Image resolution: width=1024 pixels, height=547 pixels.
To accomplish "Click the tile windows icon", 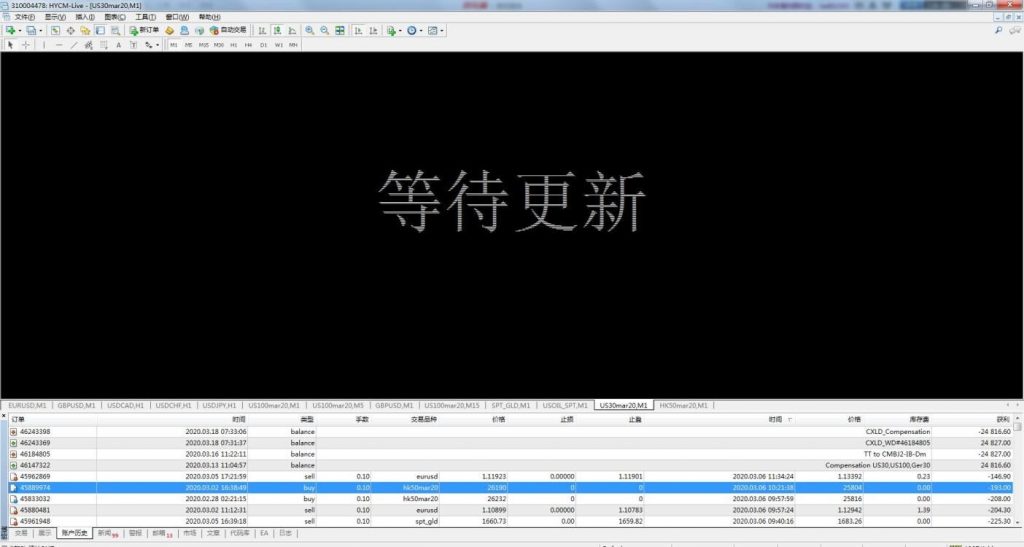I will tap(340, 30).
